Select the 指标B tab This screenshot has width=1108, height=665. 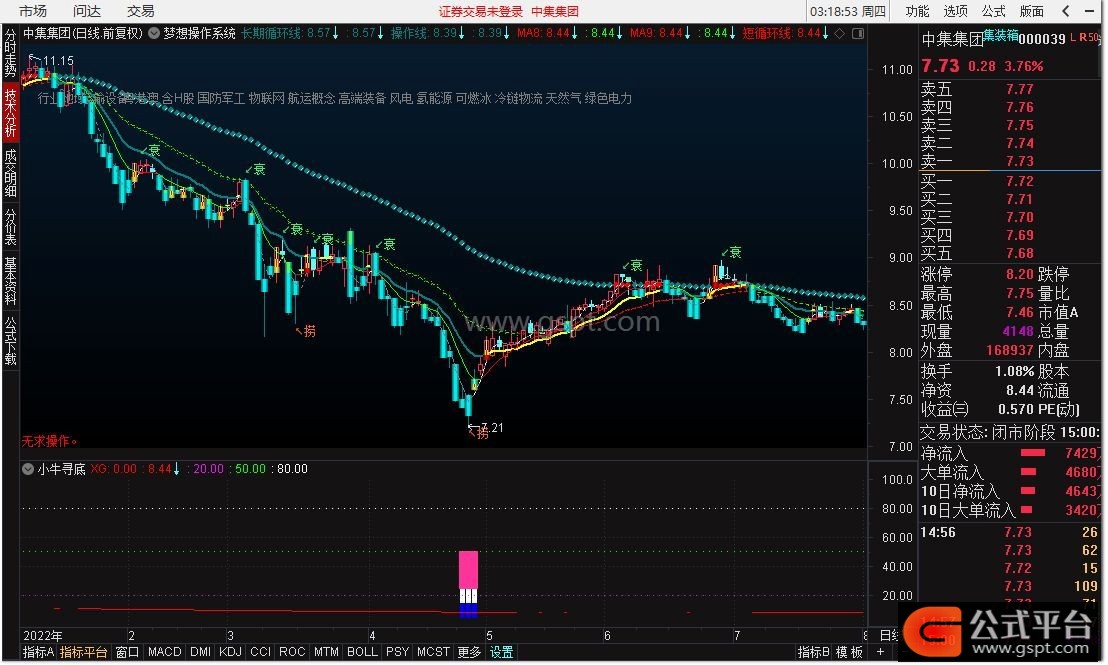point(813,652)
